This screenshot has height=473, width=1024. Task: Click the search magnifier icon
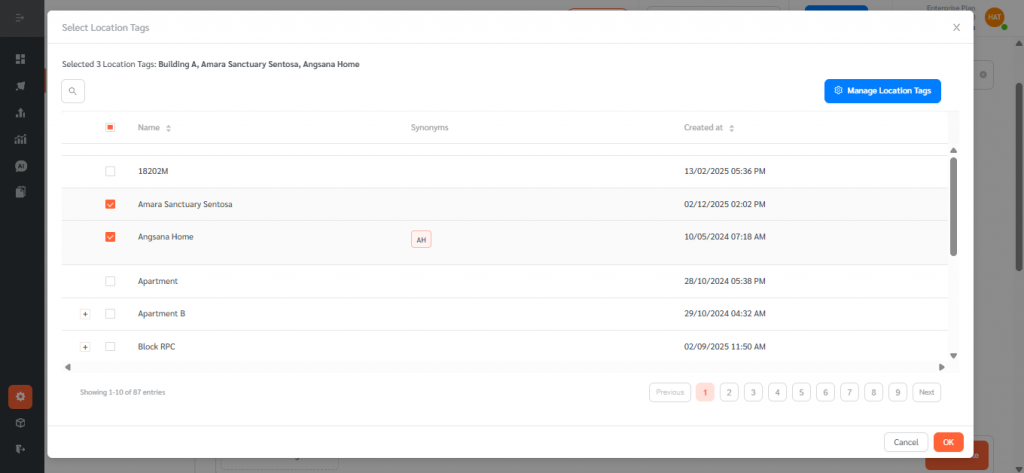[73, 91]
